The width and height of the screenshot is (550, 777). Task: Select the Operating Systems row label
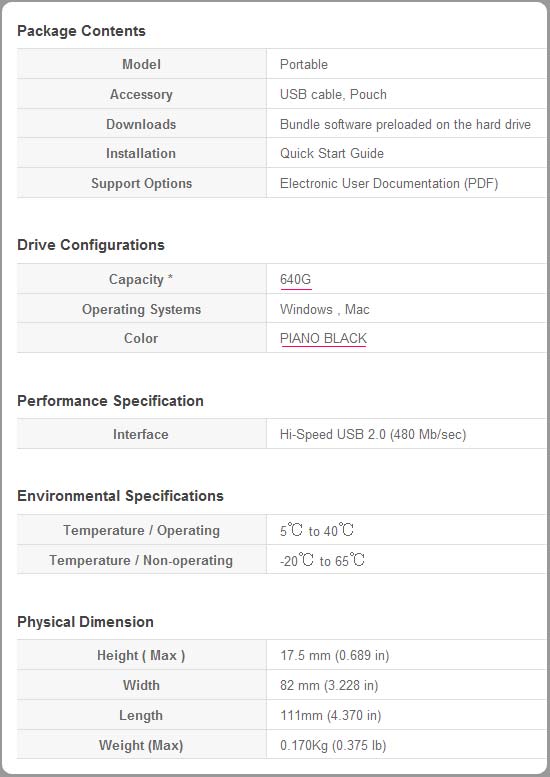[141, 309]
